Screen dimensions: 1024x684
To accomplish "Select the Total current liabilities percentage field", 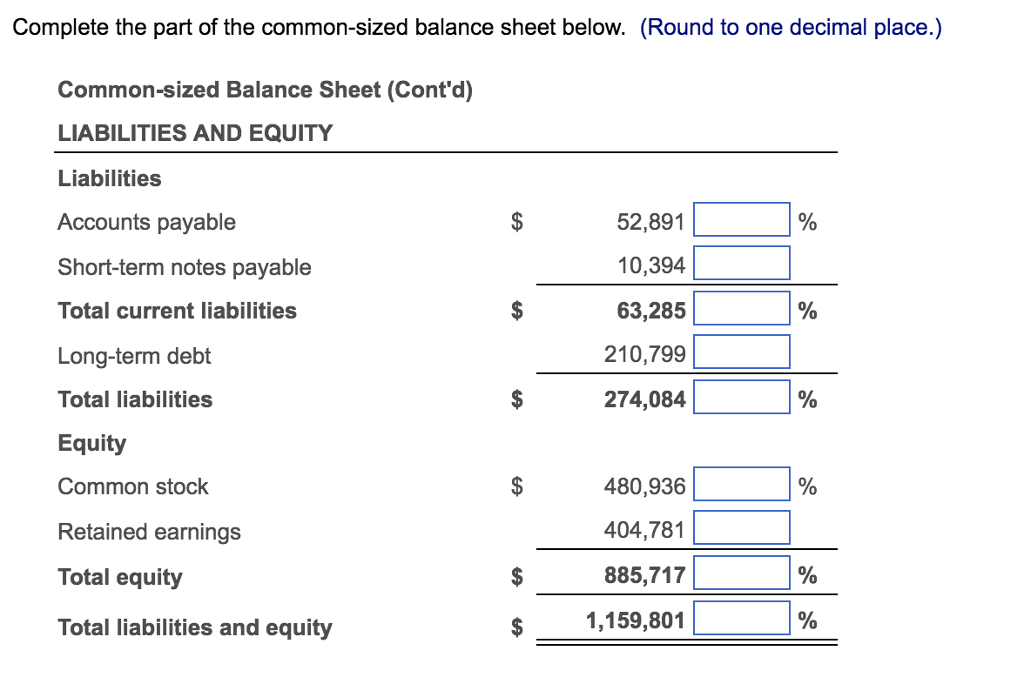I will point(740,307).
